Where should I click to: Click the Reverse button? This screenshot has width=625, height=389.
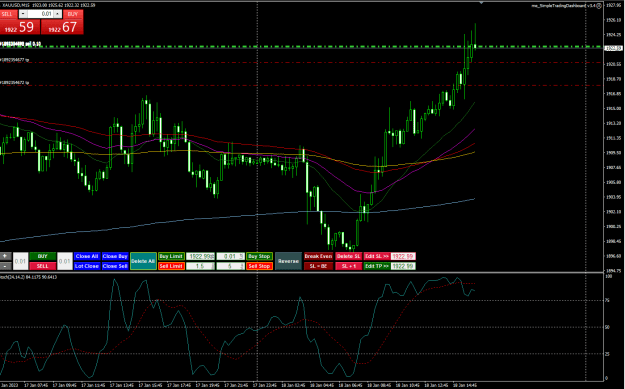point(288,261)
